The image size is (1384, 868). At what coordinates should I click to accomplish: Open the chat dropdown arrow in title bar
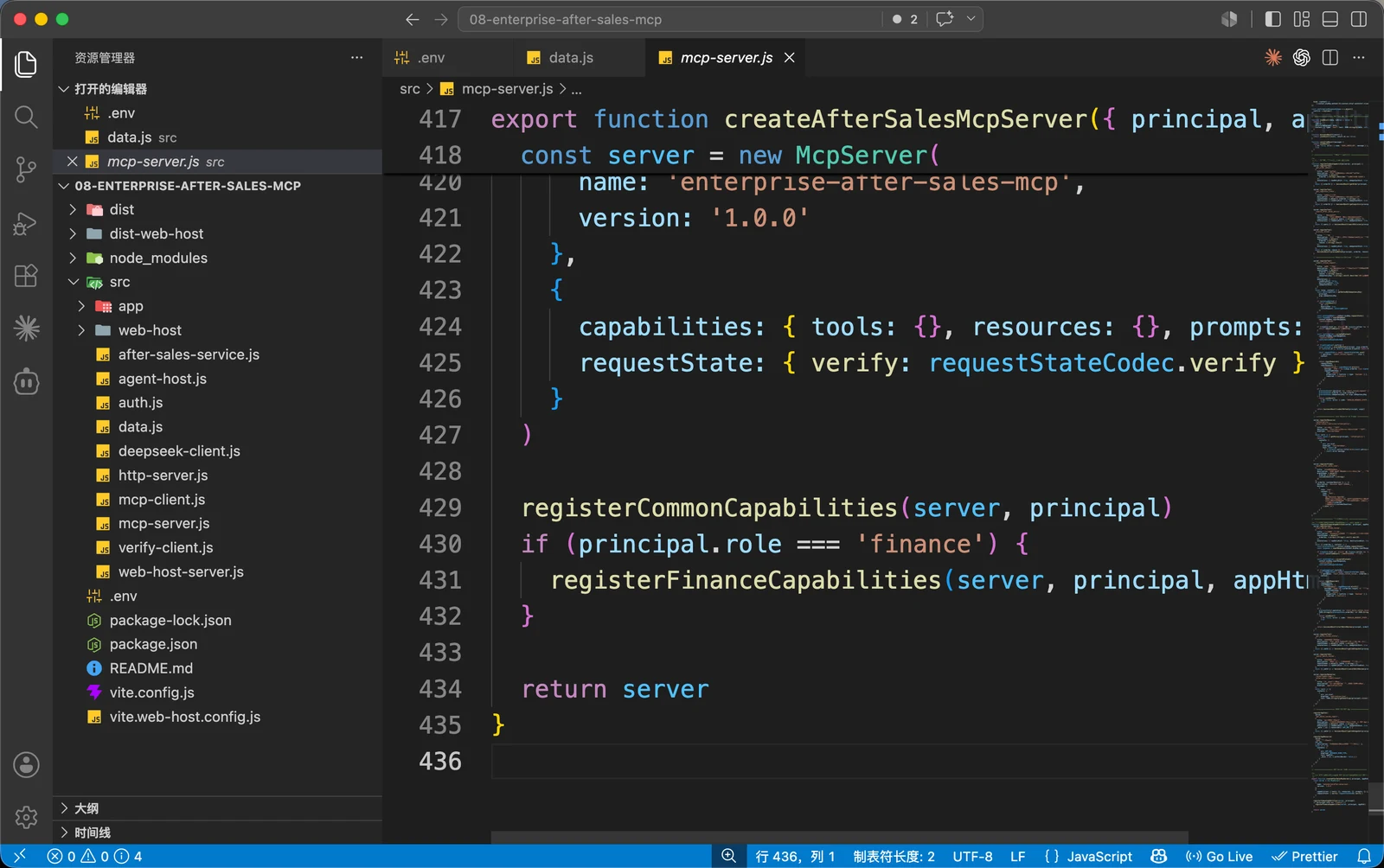(971, 19)
